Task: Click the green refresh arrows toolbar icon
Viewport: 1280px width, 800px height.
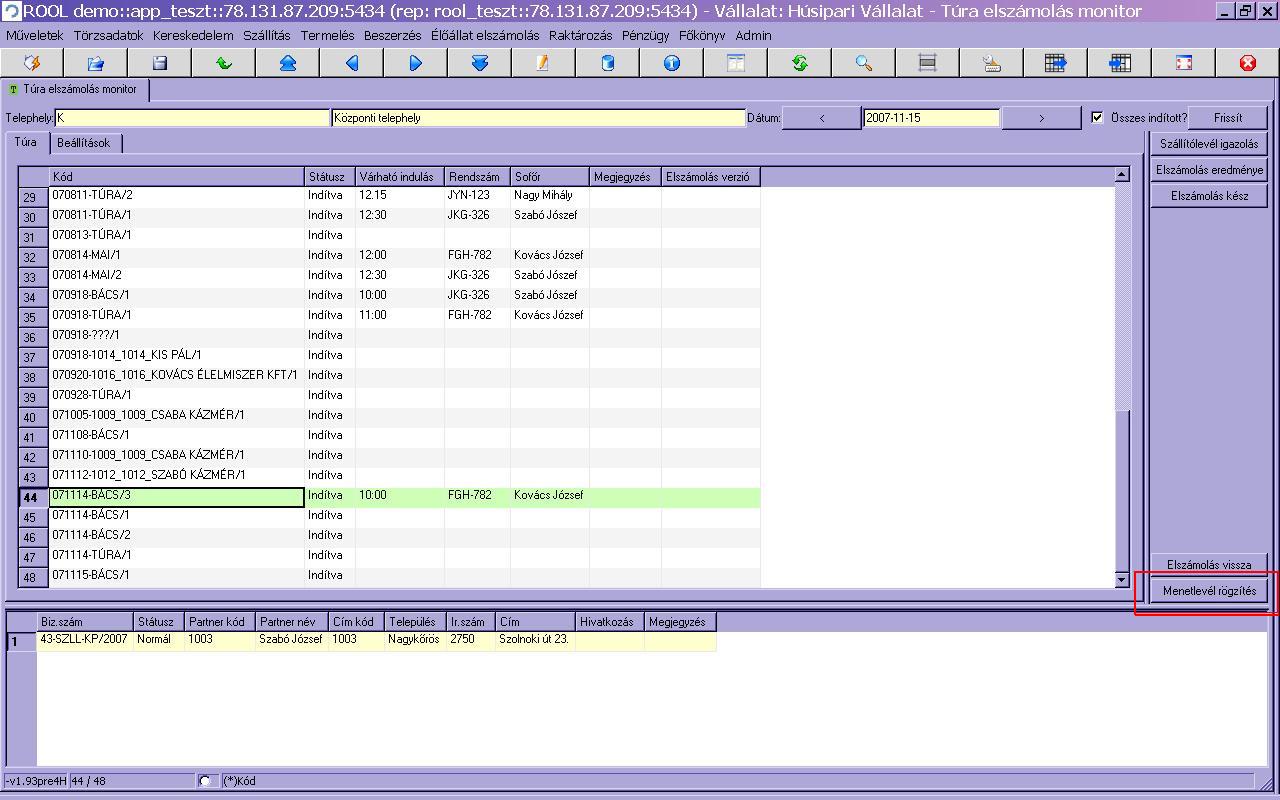Action: (800, 63)
